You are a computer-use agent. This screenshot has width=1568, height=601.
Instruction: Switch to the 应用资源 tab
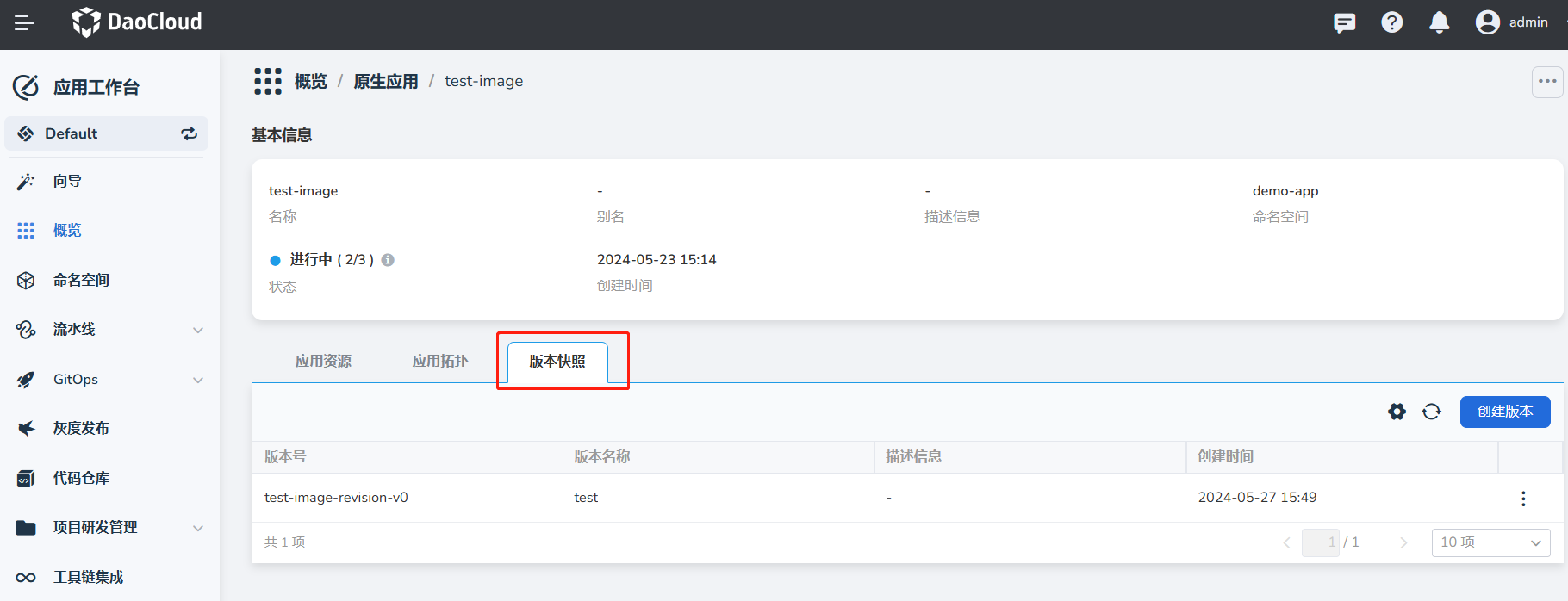pos(323,362)
